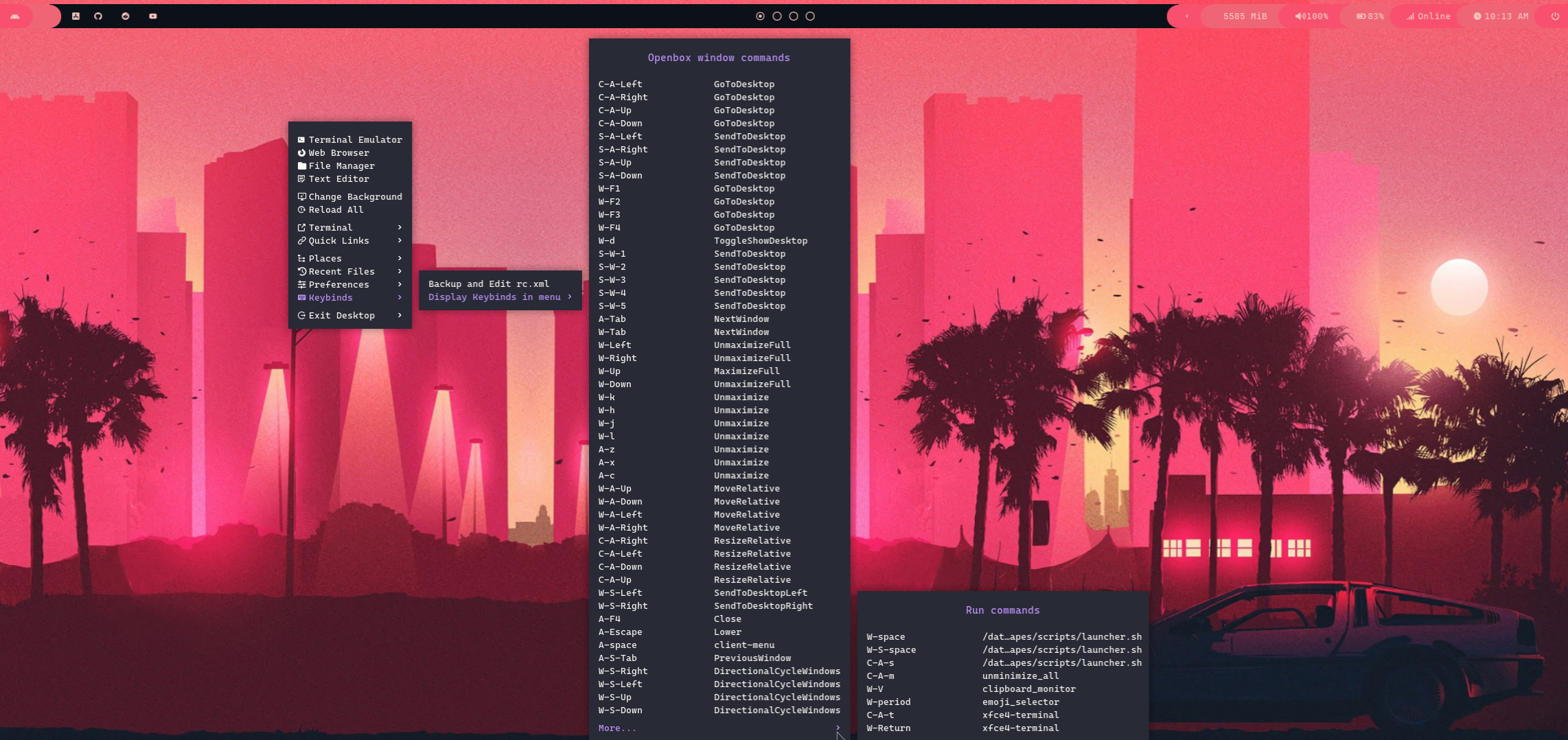Click the S-A-Up SendToDesktop row

click(x=719, y=162)
